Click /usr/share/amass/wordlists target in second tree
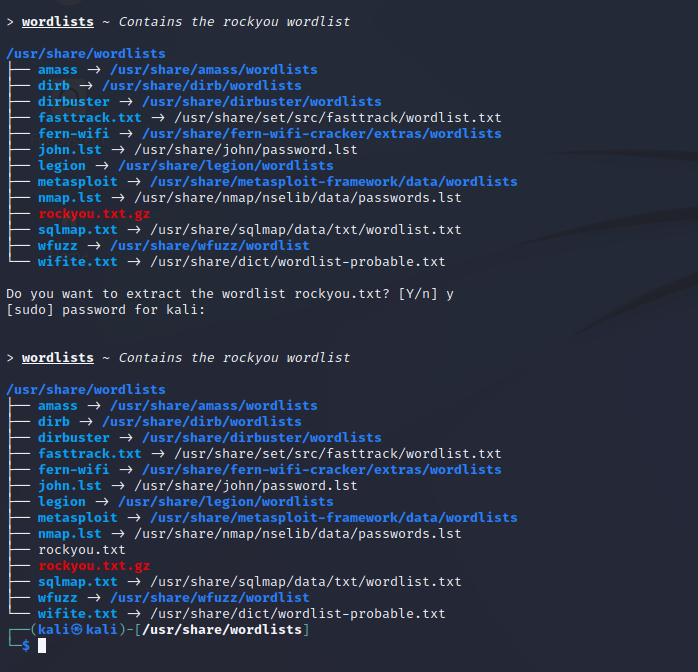Screen dimensions: 698x672 (214, 406)
